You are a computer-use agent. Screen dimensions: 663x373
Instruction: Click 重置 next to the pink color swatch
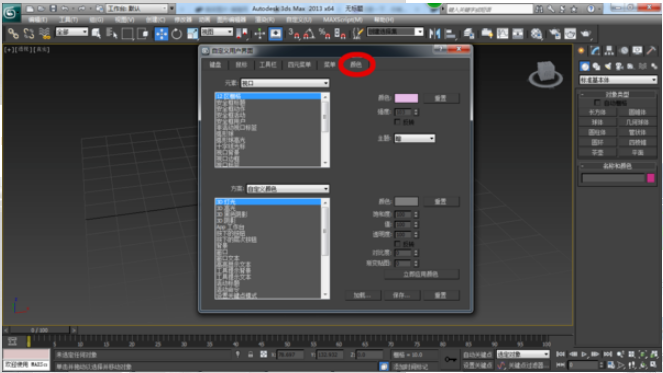tap(440, 98)
